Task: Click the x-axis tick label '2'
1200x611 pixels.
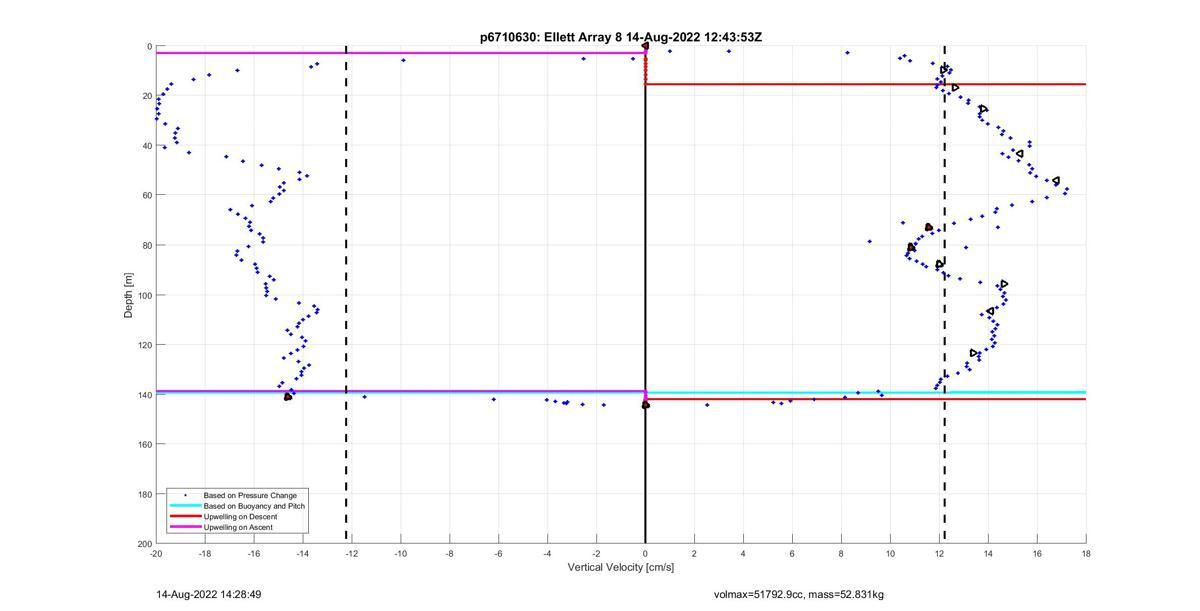Action: tap(695, 553)
